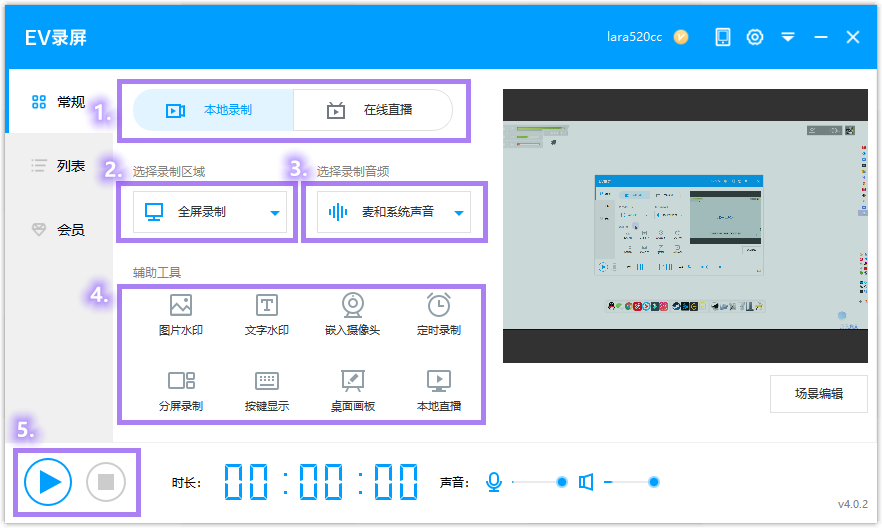The image size is (882, 528).
Task: Click the lara520cc account name
Action: pyautogui.click(x=634, y=37)
